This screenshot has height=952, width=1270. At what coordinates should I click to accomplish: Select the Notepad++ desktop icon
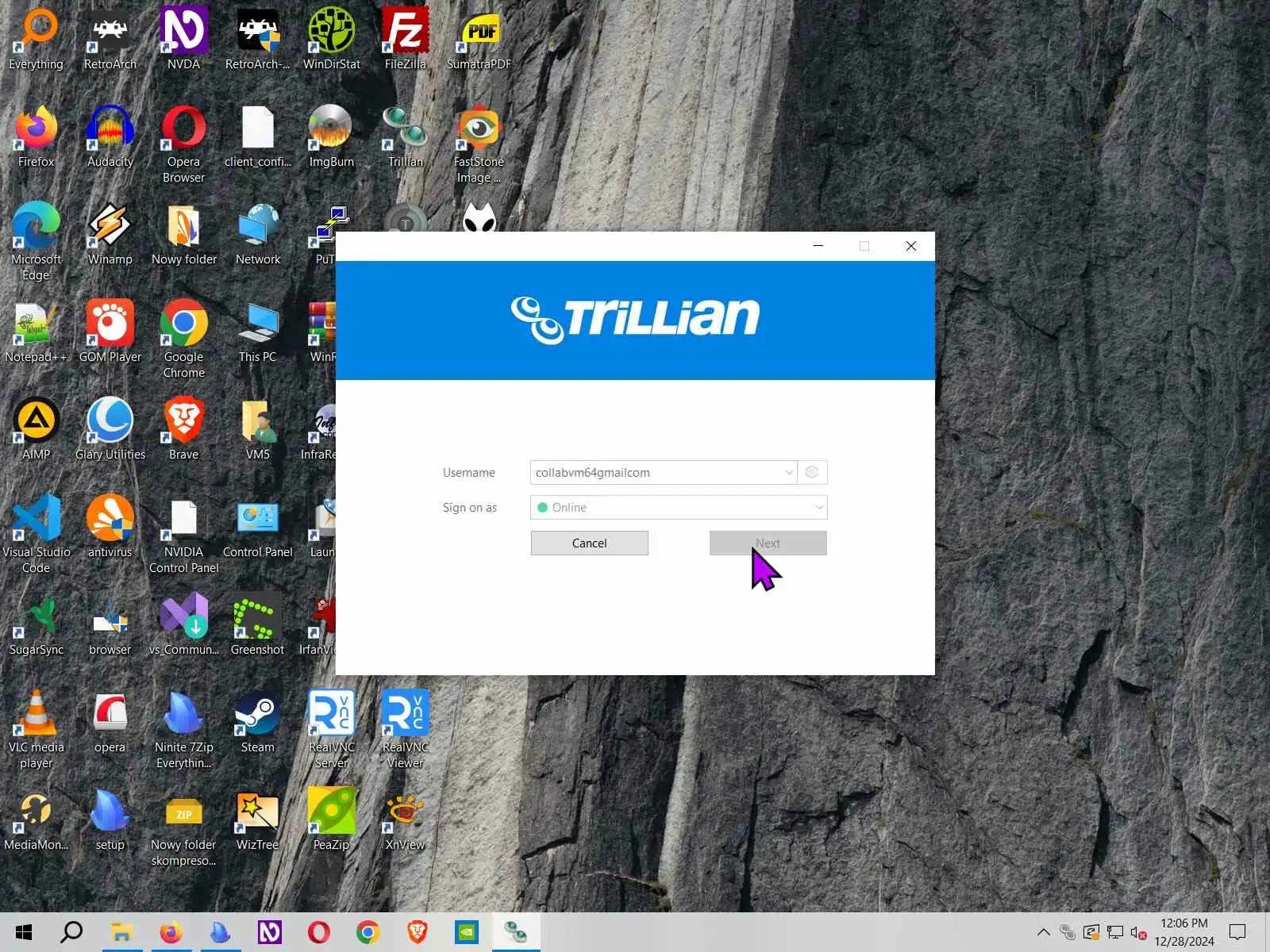[x=37, y=332]
